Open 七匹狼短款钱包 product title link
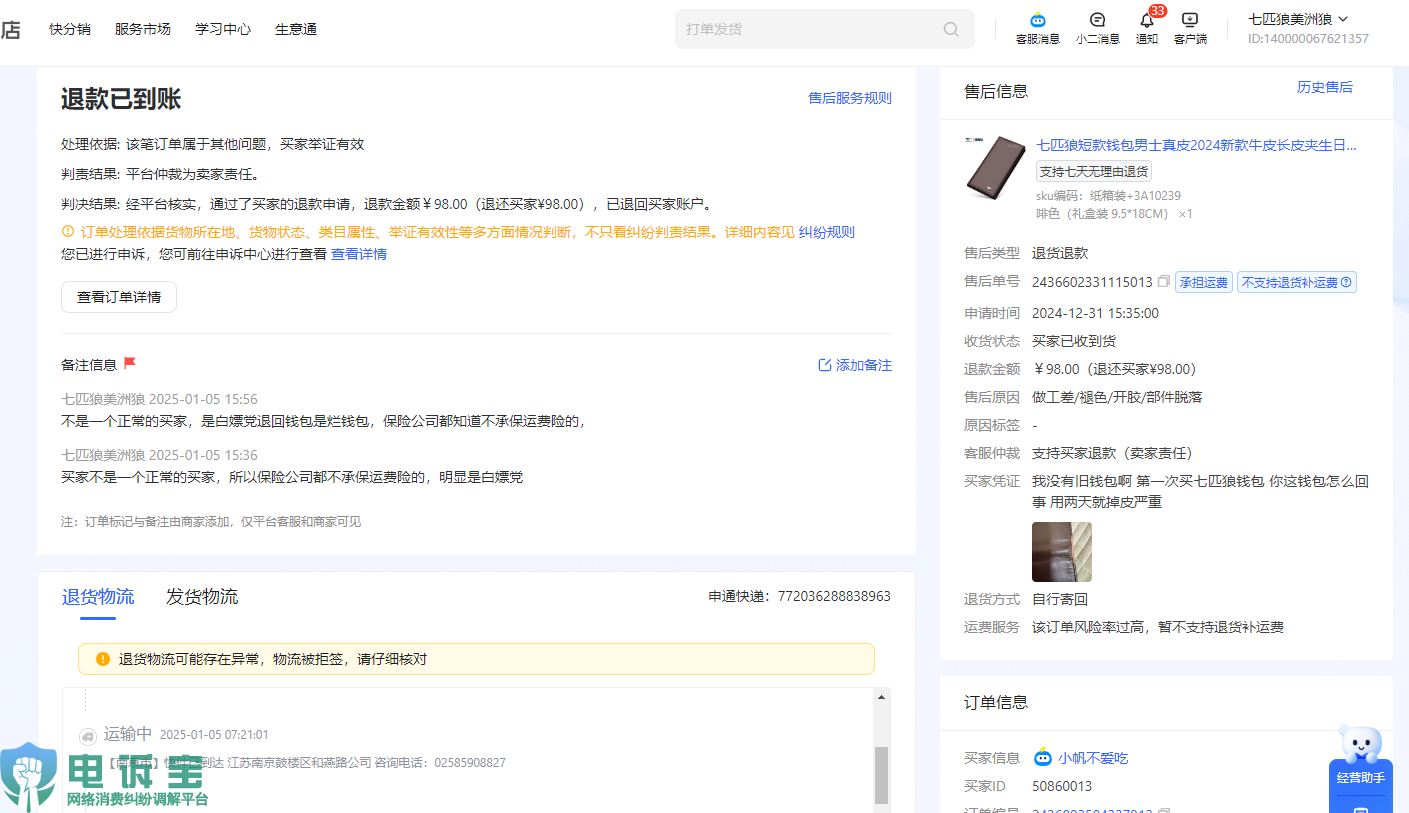1409x813 pixels. (1197, 145)
